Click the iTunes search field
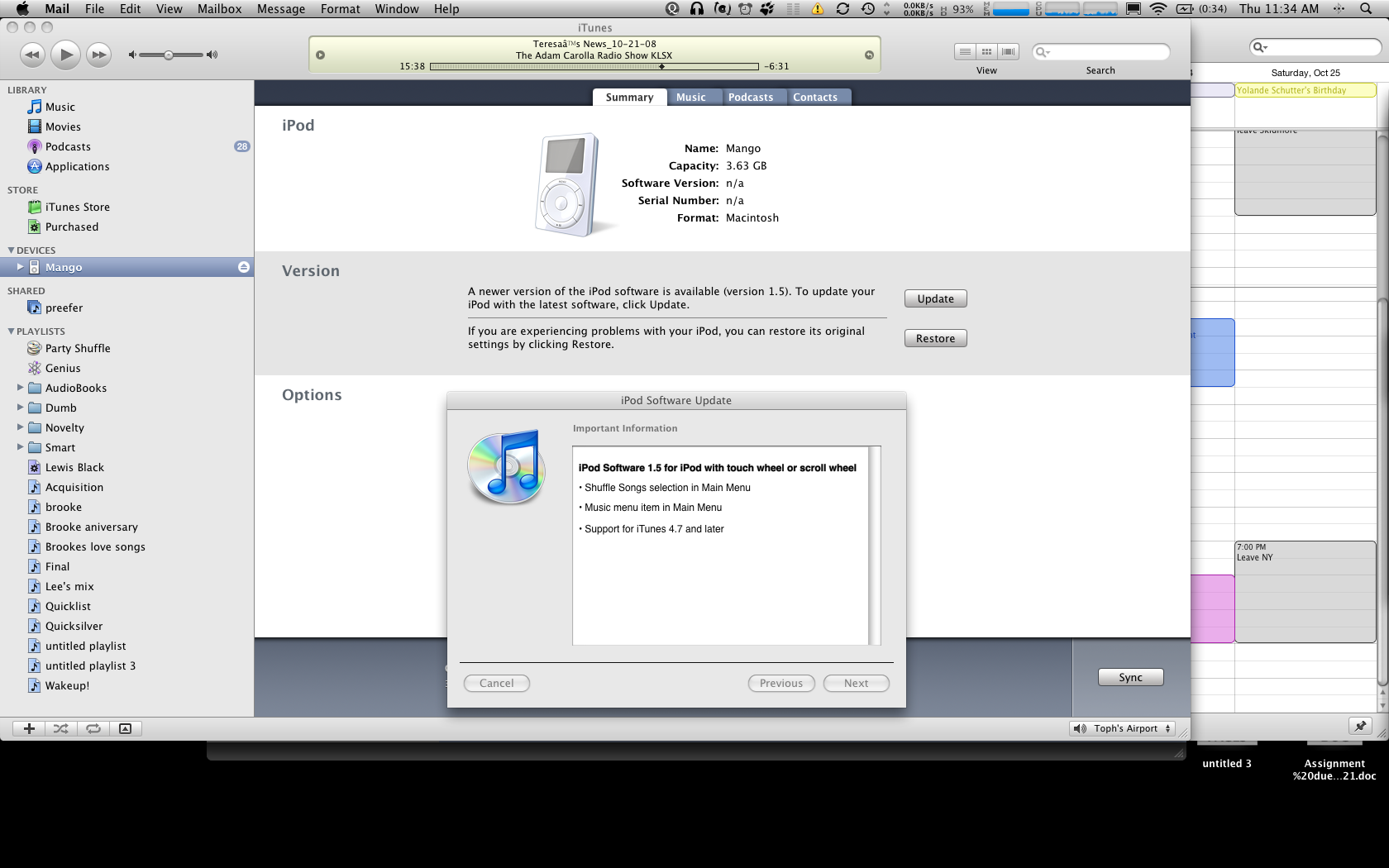The width and height of the screenshot is (1389, 868). pyautogui.click(x=1100, y=52)
